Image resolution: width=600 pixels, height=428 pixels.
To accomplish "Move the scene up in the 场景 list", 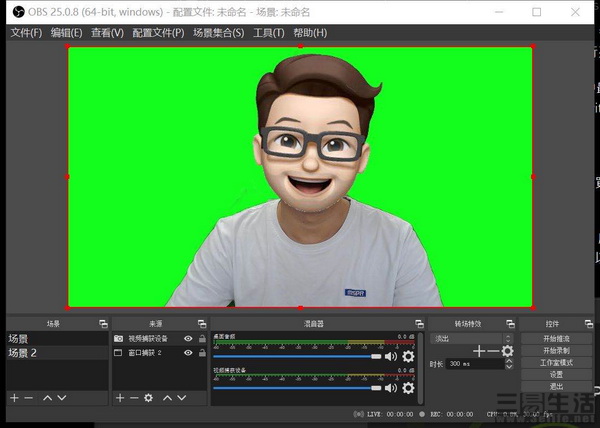I will pos(47,398).
